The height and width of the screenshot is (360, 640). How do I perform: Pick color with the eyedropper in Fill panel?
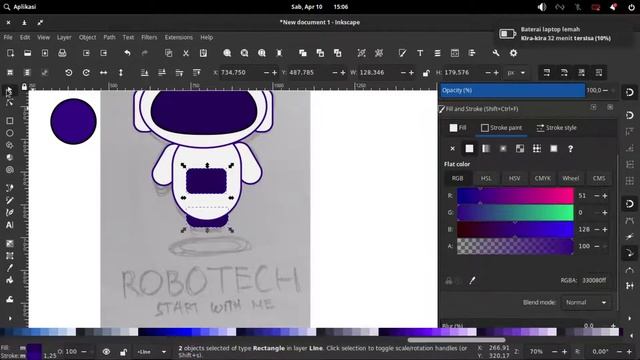[472, 280]
